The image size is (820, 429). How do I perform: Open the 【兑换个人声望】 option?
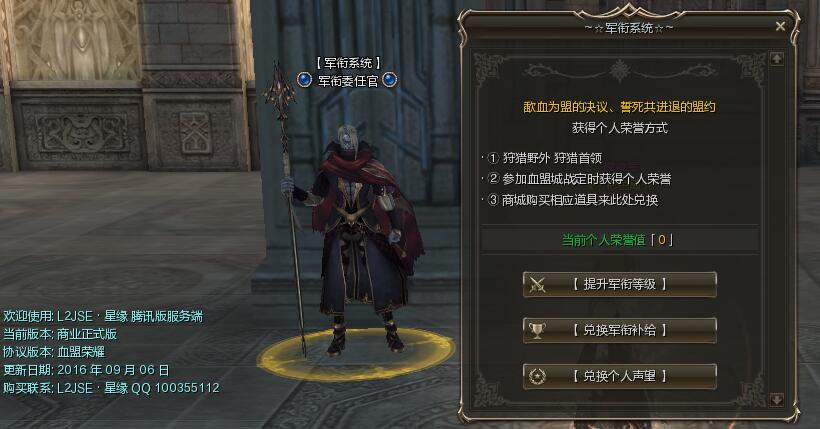[620, 376]
